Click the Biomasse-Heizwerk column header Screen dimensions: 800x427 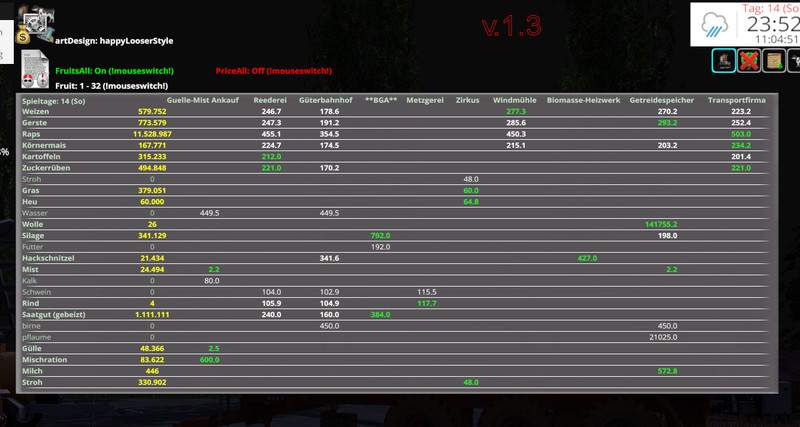tap(586, 101)
